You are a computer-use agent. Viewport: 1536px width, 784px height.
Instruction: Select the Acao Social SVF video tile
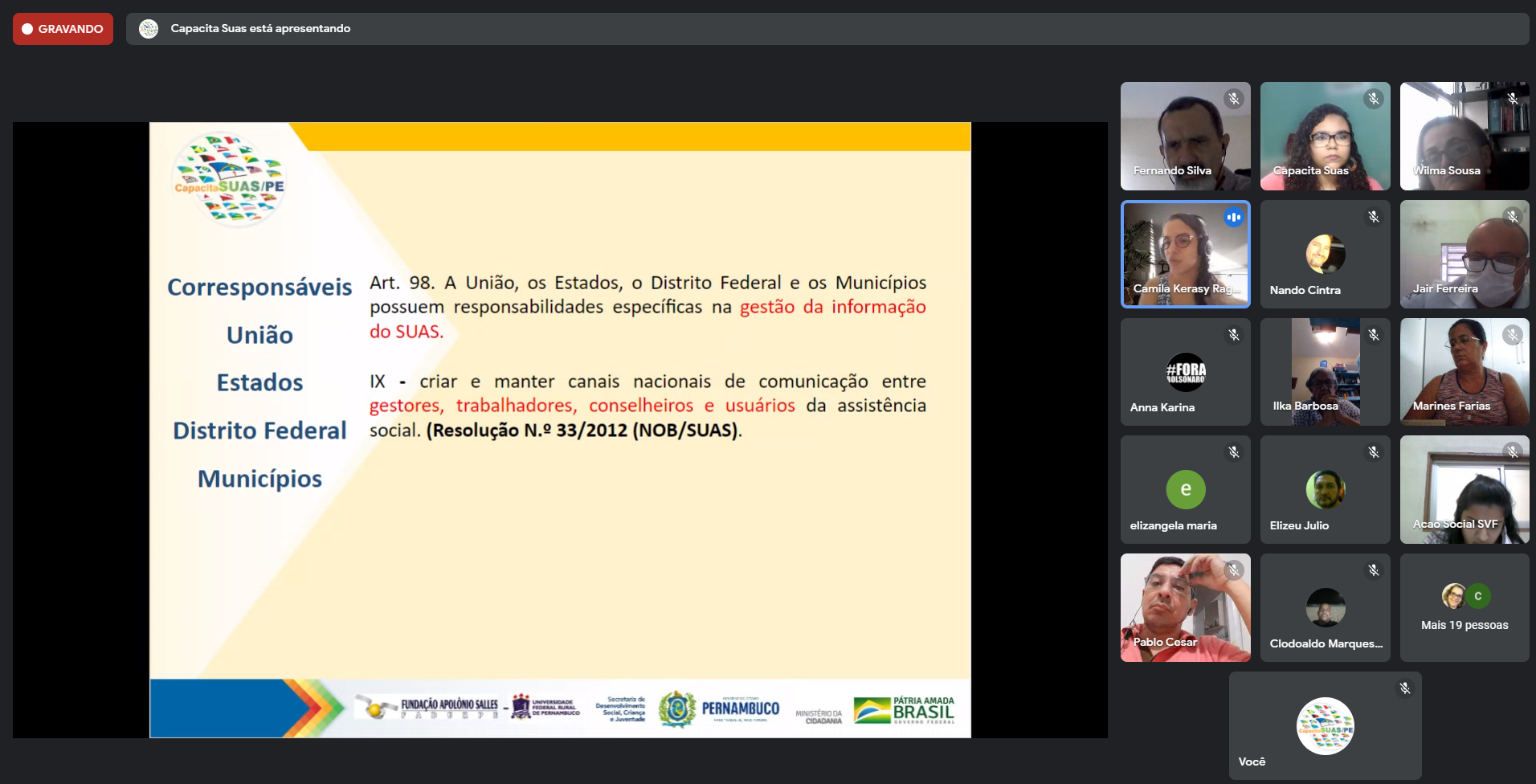point(1464,489)
